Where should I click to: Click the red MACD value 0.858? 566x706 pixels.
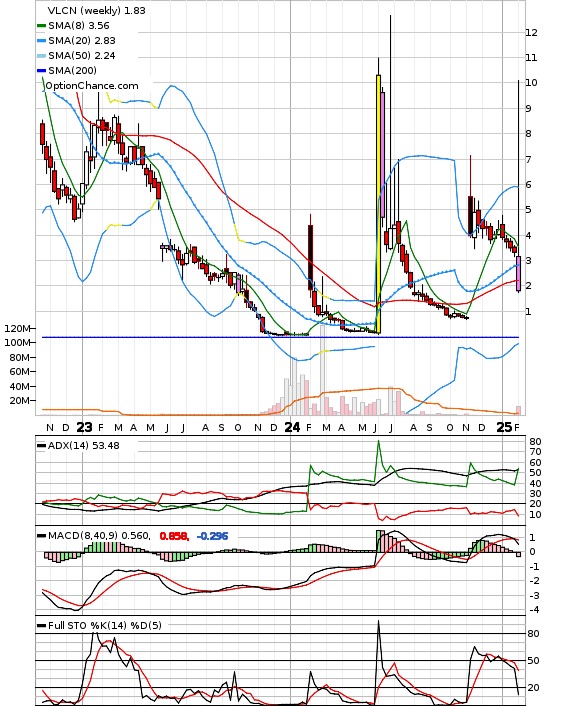(174, 536)
